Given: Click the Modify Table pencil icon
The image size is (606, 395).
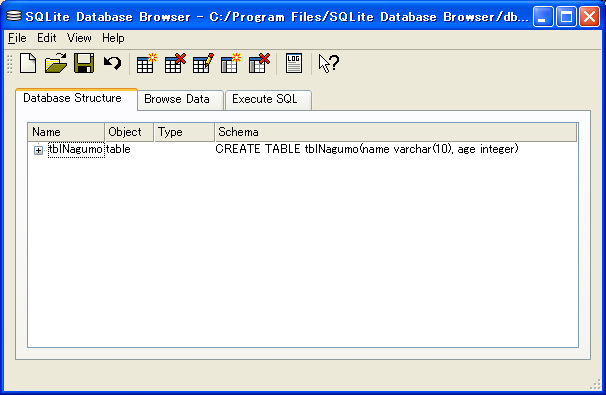Looking at the screenshot, I should [x=203, y=63].
